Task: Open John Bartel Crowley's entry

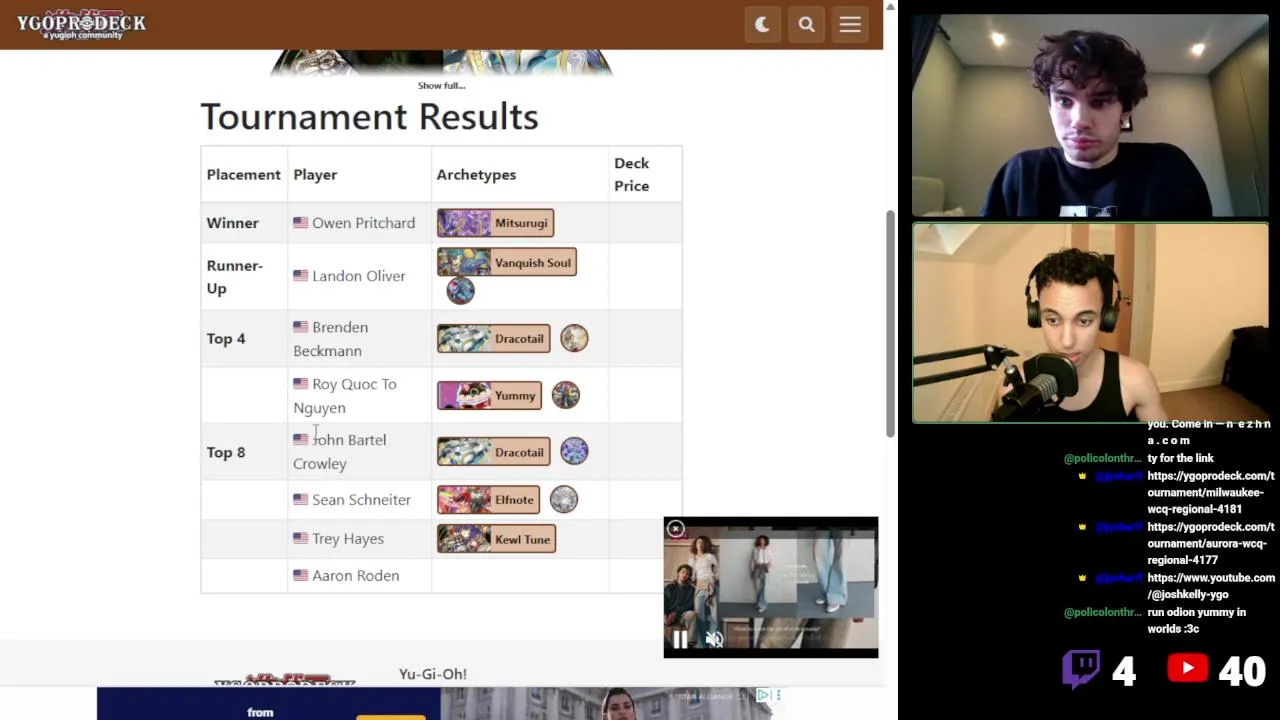Action: 340,452
